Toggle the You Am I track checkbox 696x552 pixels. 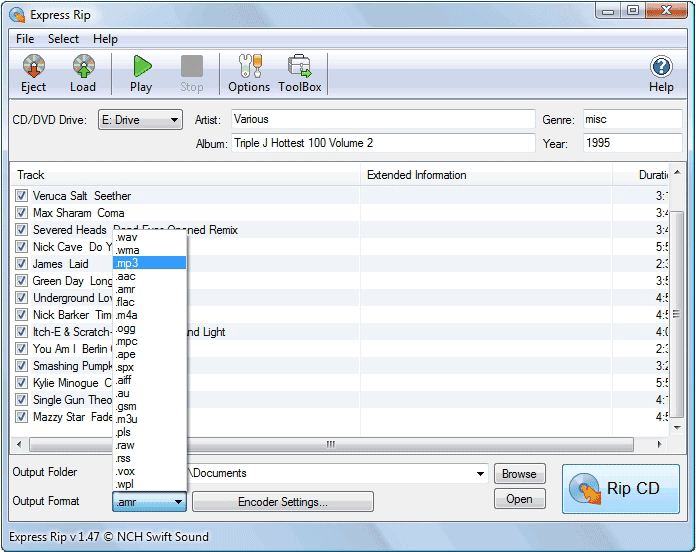click(x=21, y=349)
